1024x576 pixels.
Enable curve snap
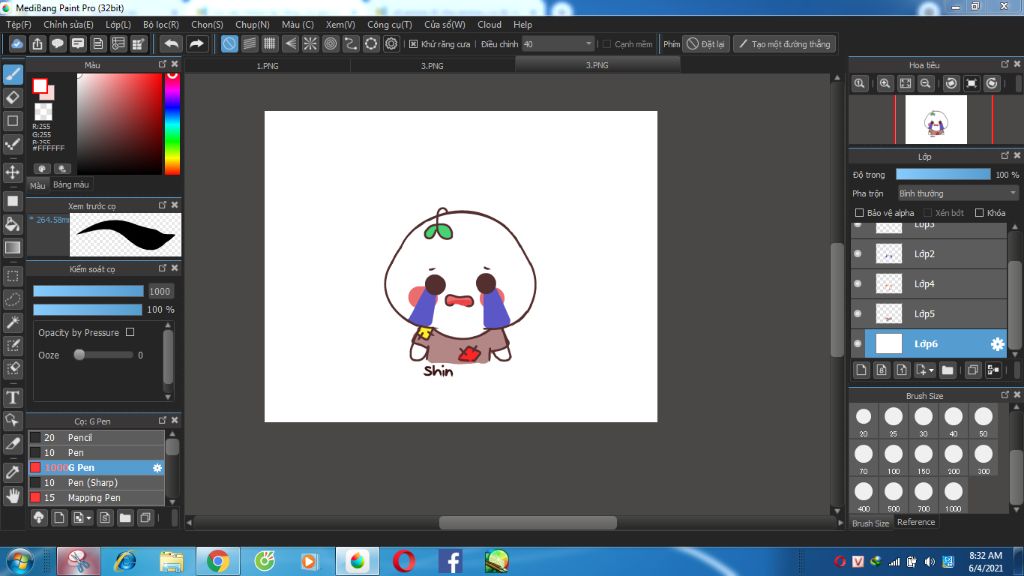pos(351,44)
